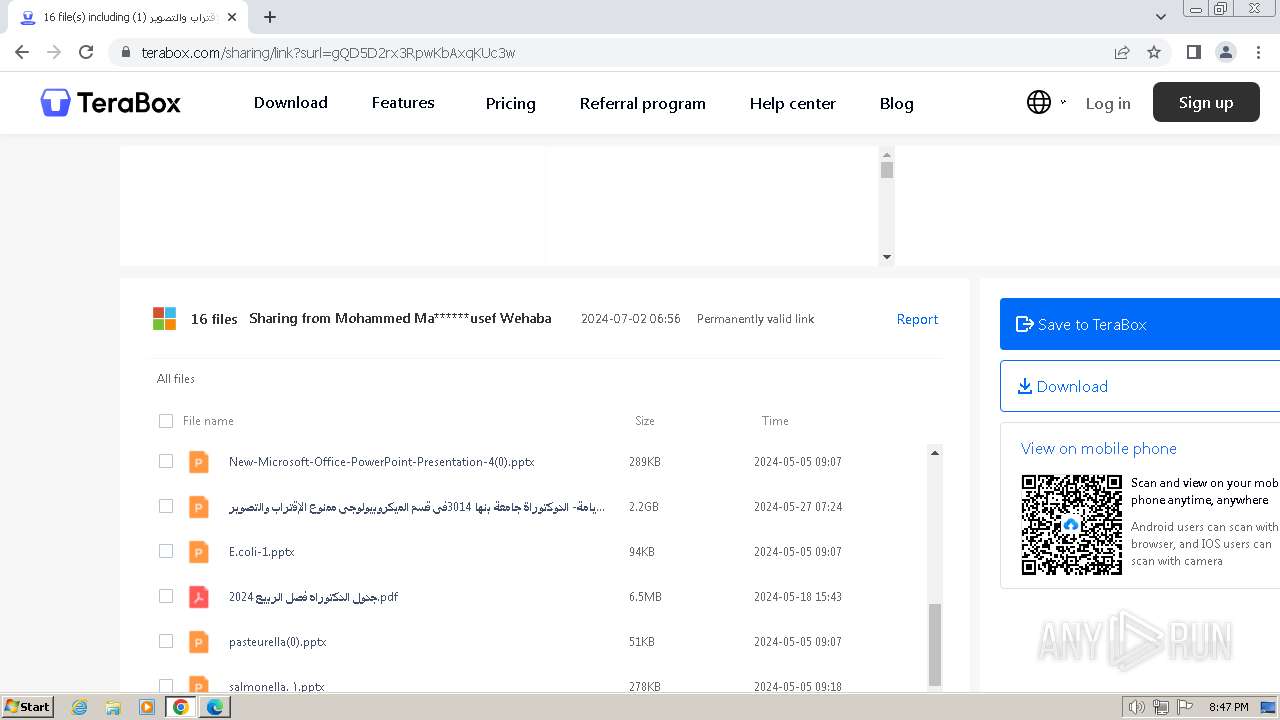This screenshot has width=1280, height=720.
Task: Close the 16 file(s) tab
Action: point(232,17)
